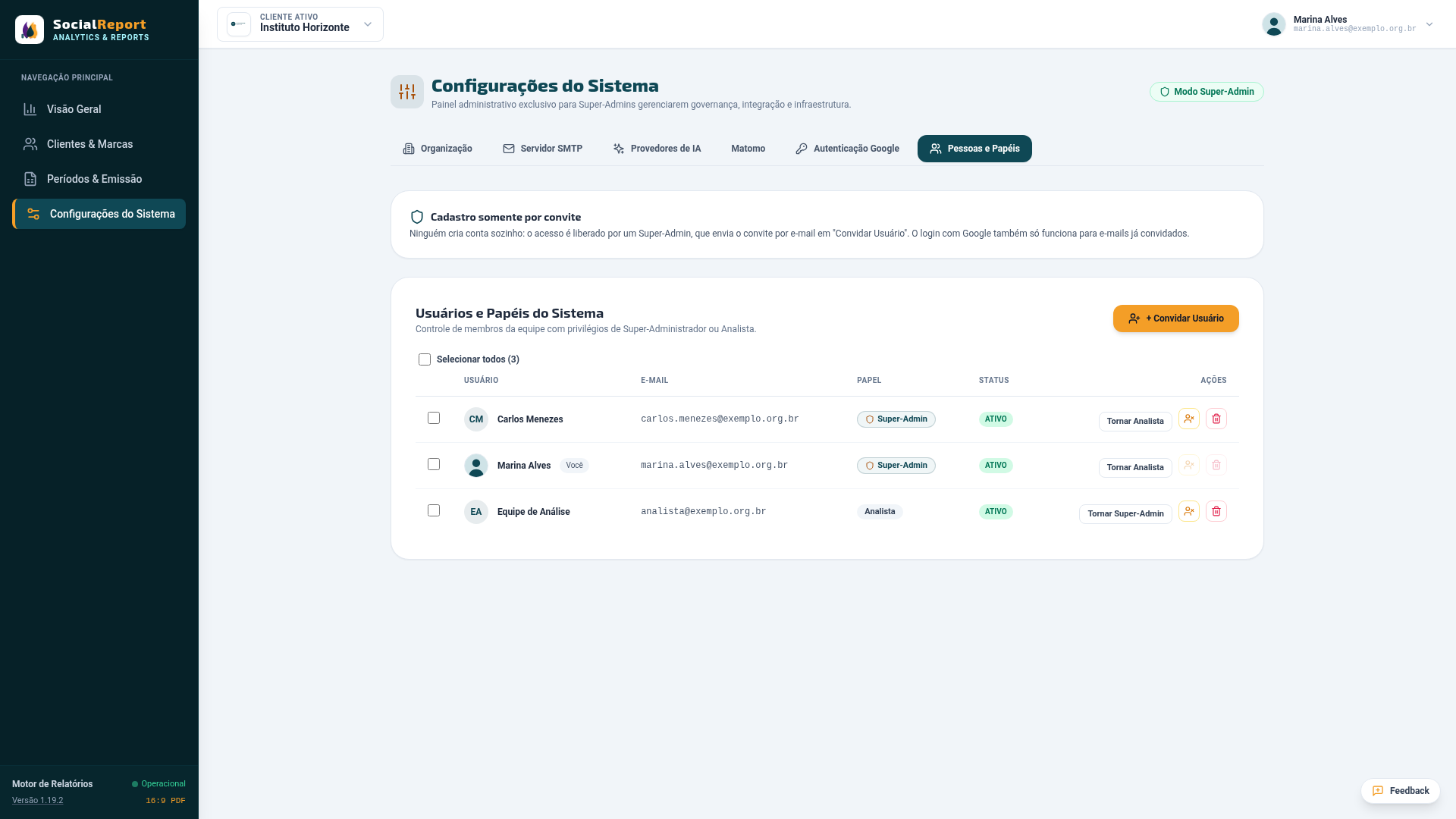Click the document icon beside Períodos & Emissão
This screenshot has height=819, width=1456.
[30, 179]
